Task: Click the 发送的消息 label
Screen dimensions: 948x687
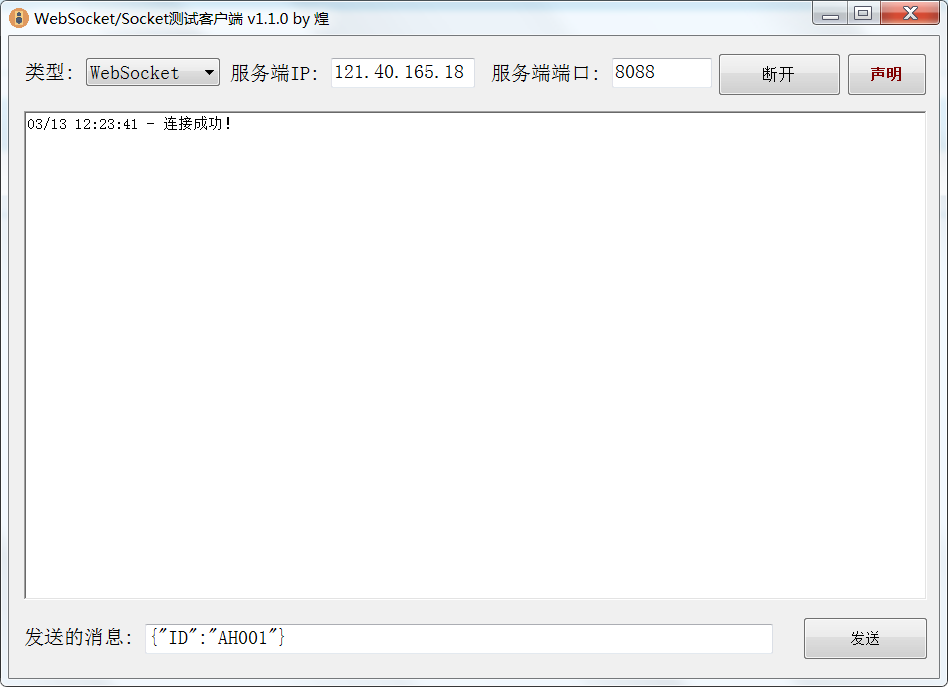Action: pyautogui.click(x=79, y=637)
